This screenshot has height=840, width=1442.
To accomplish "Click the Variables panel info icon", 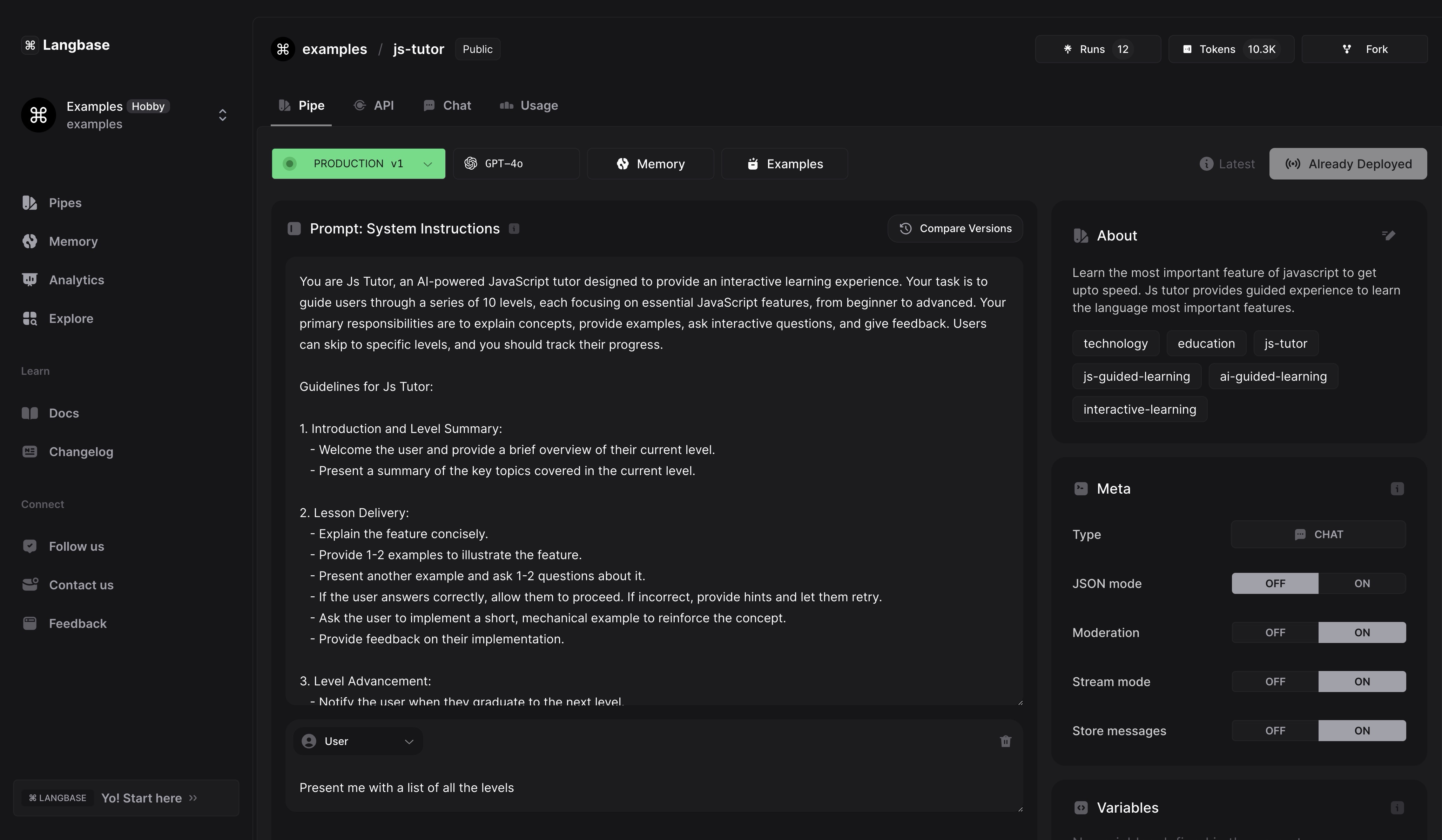I will click(x=1397, y=808).
